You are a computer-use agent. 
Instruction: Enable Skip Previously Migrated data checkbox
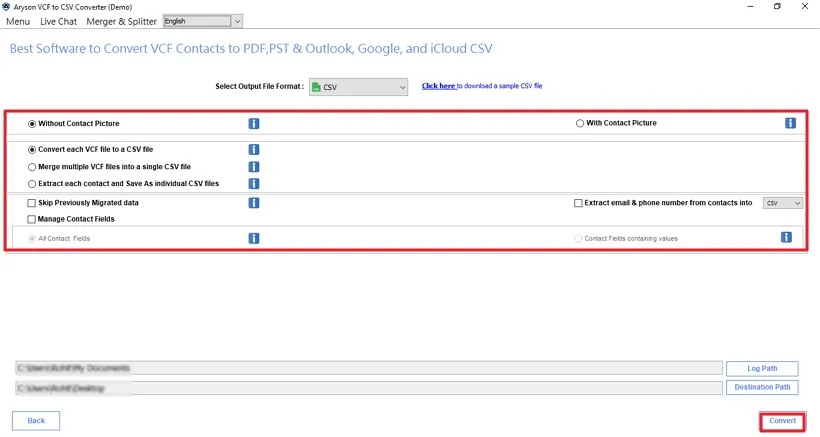tap(31, 203)
